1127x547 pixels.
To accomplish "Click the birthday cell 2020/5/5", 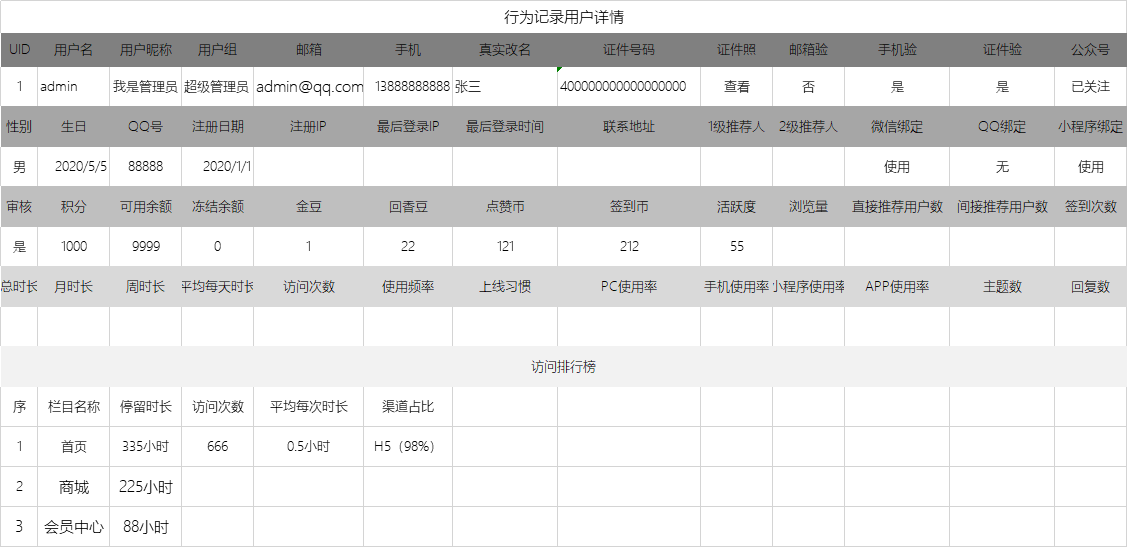I will point(80,167).
